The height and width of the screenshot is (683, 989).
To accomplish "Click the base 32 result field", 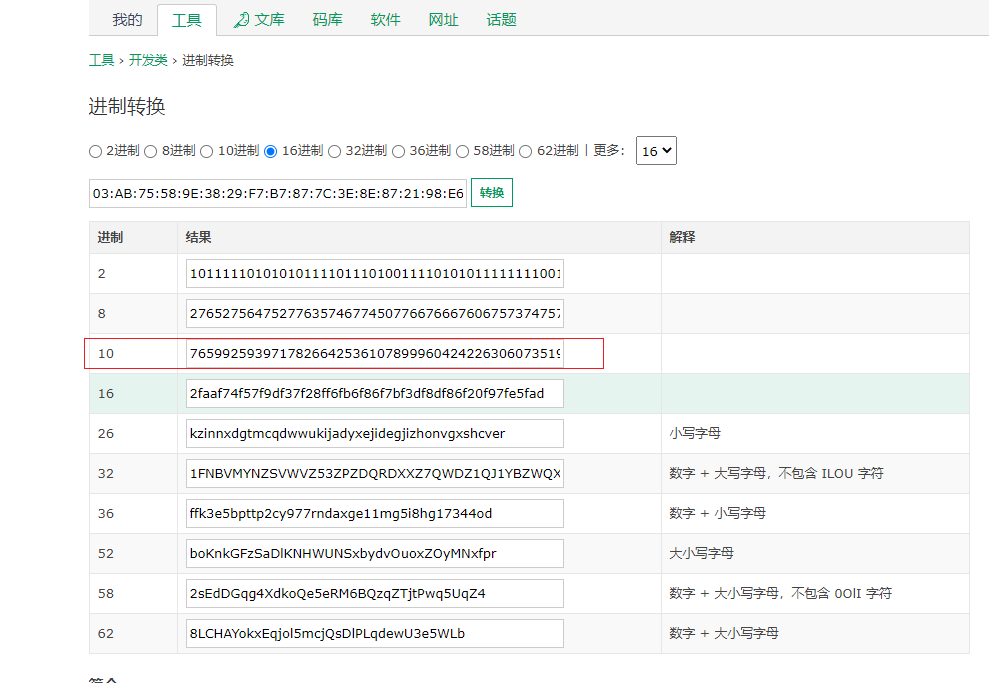I will [x=375, y=474].
